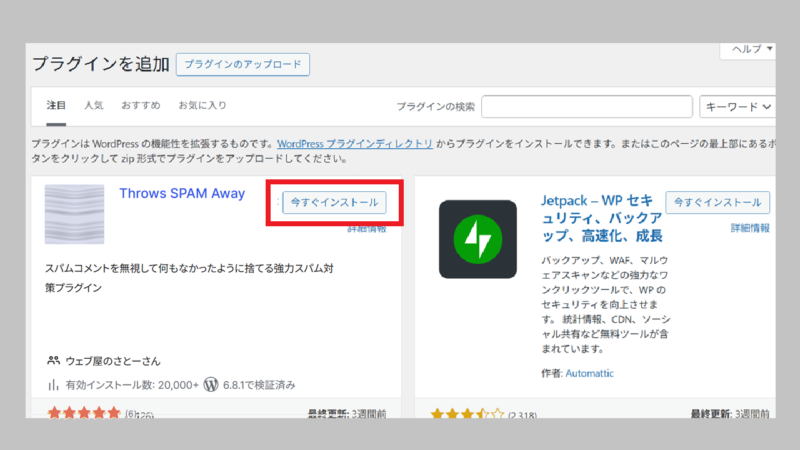Click the Throws SPAM Away plugin thumbnail
This screenshot has width=800, height=450.
coord(74,214)
